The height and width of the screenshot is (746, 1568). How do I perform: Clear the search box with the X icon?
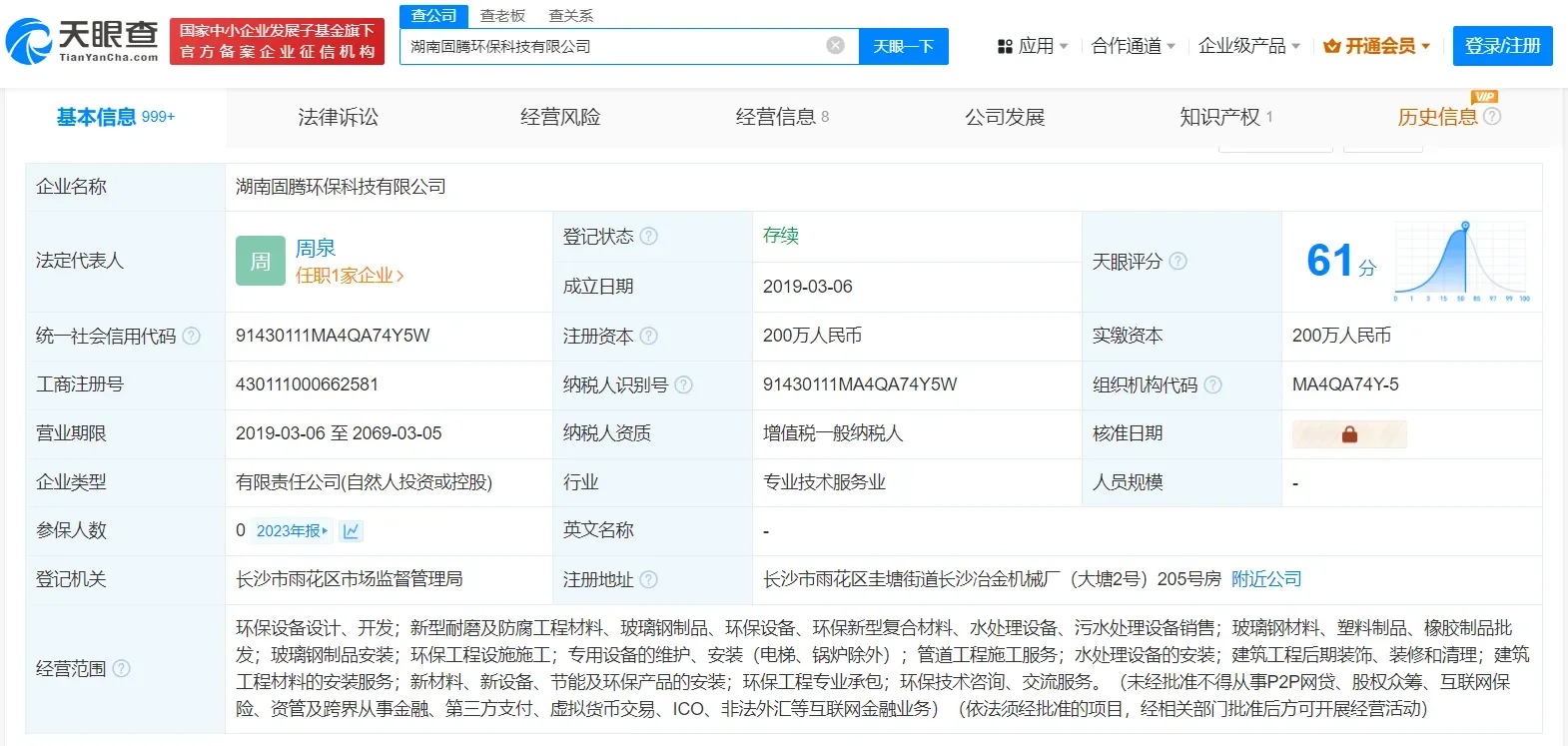point(836,46)
